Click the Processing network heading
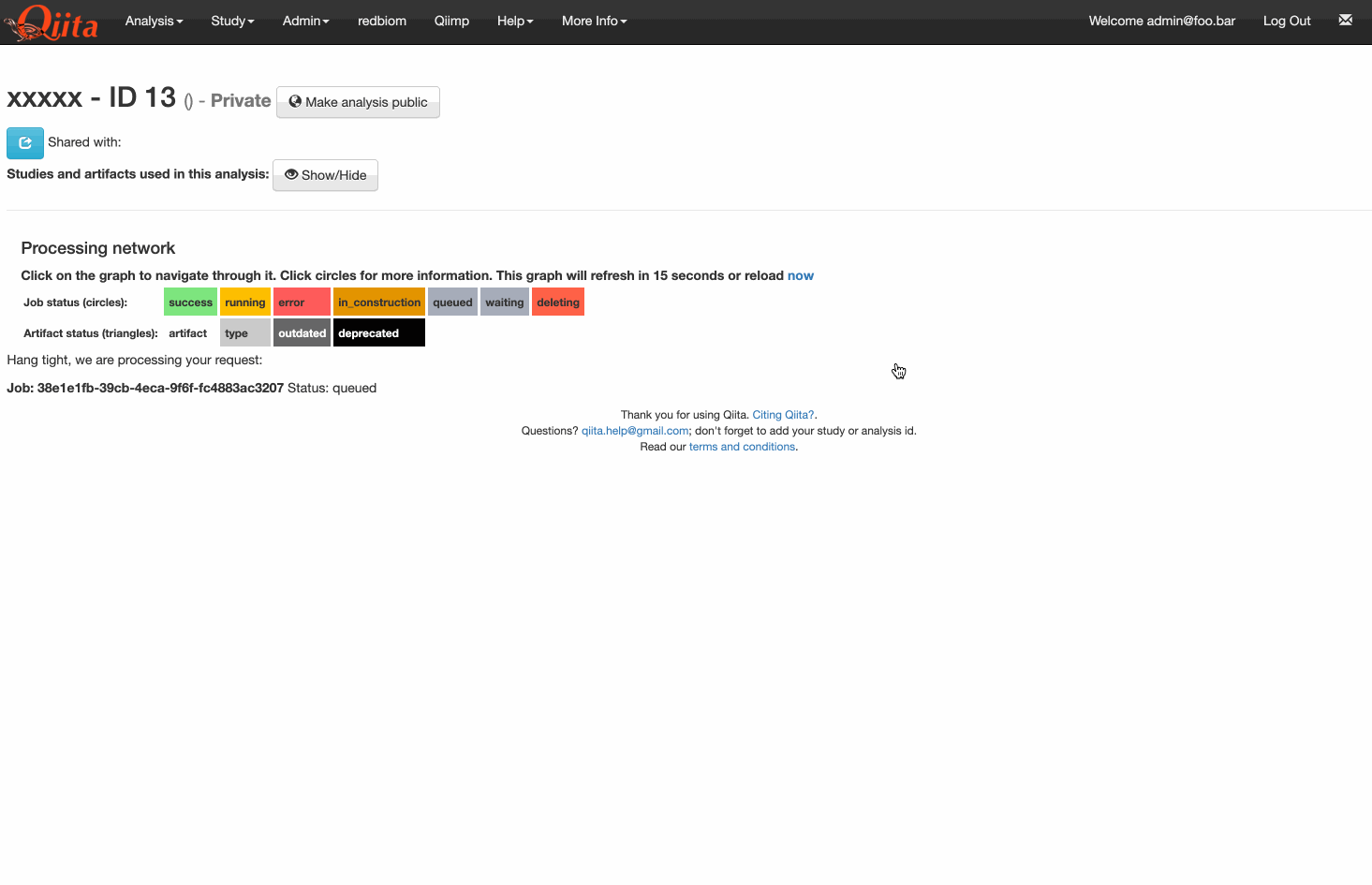Screen dimensions: 1372x885 [98, 248]
